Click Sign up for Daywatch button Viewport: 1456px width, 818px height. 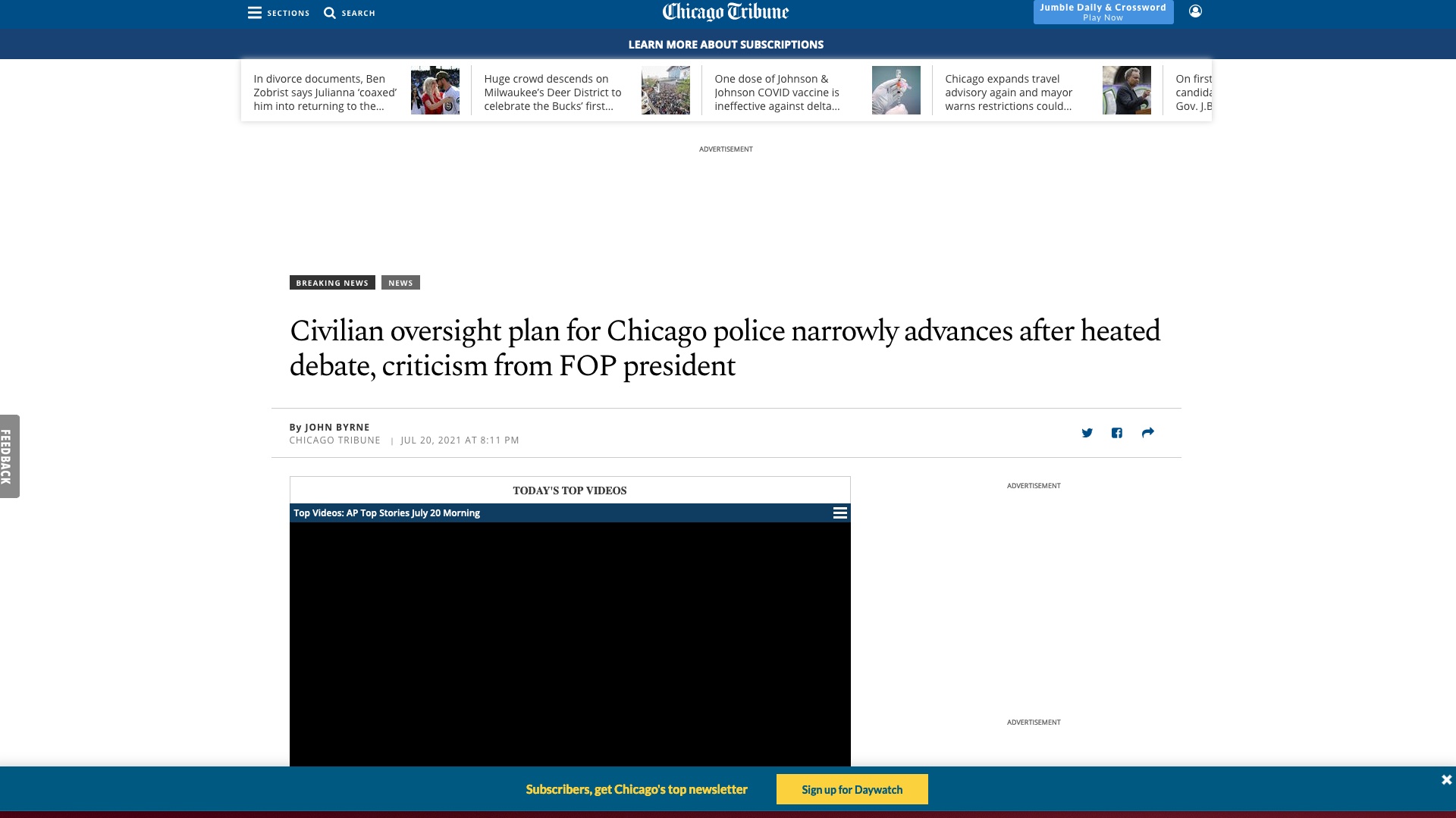852,789
